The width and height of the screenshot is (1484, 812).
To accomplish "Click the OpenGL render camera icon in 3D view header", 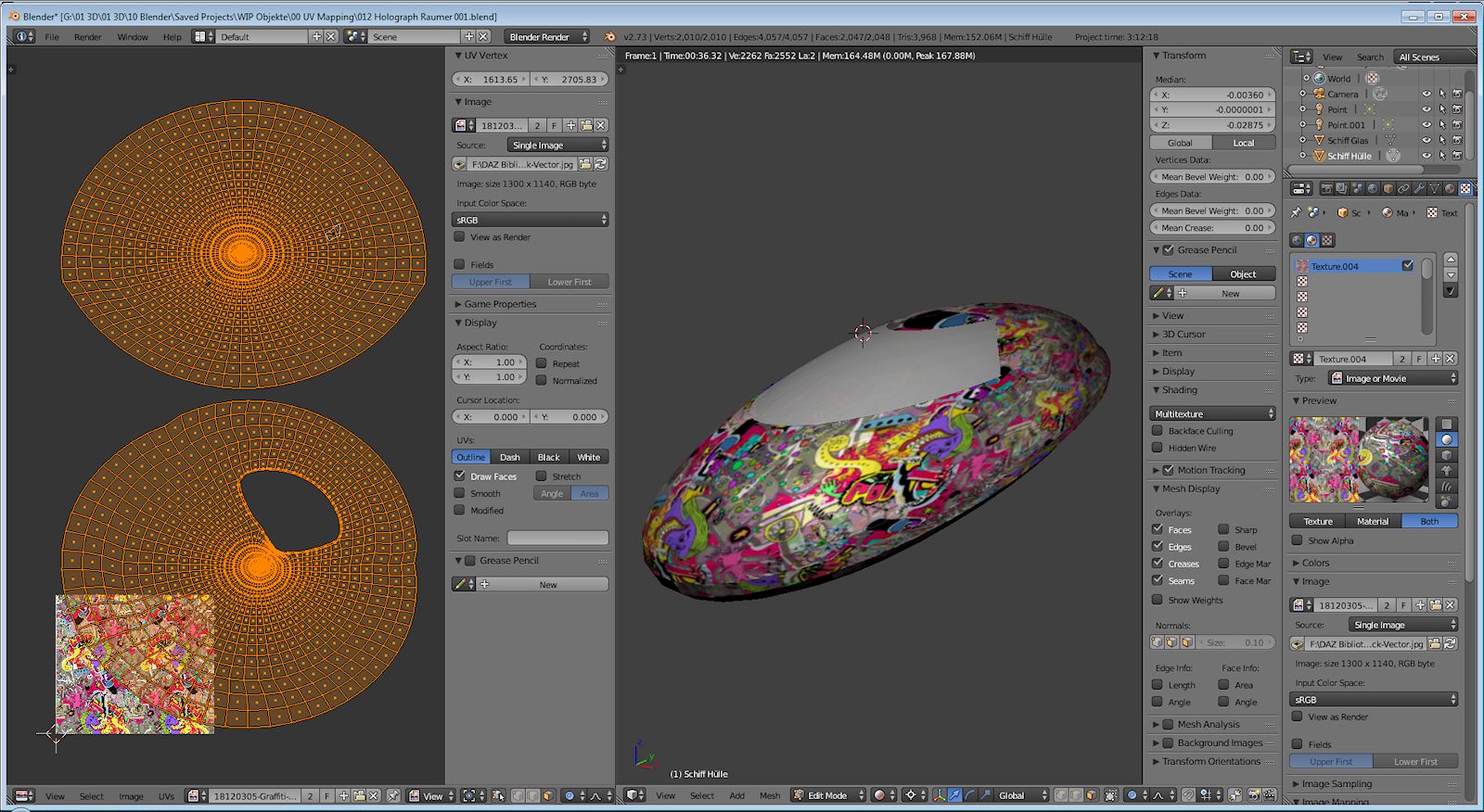I will 1254,795.
